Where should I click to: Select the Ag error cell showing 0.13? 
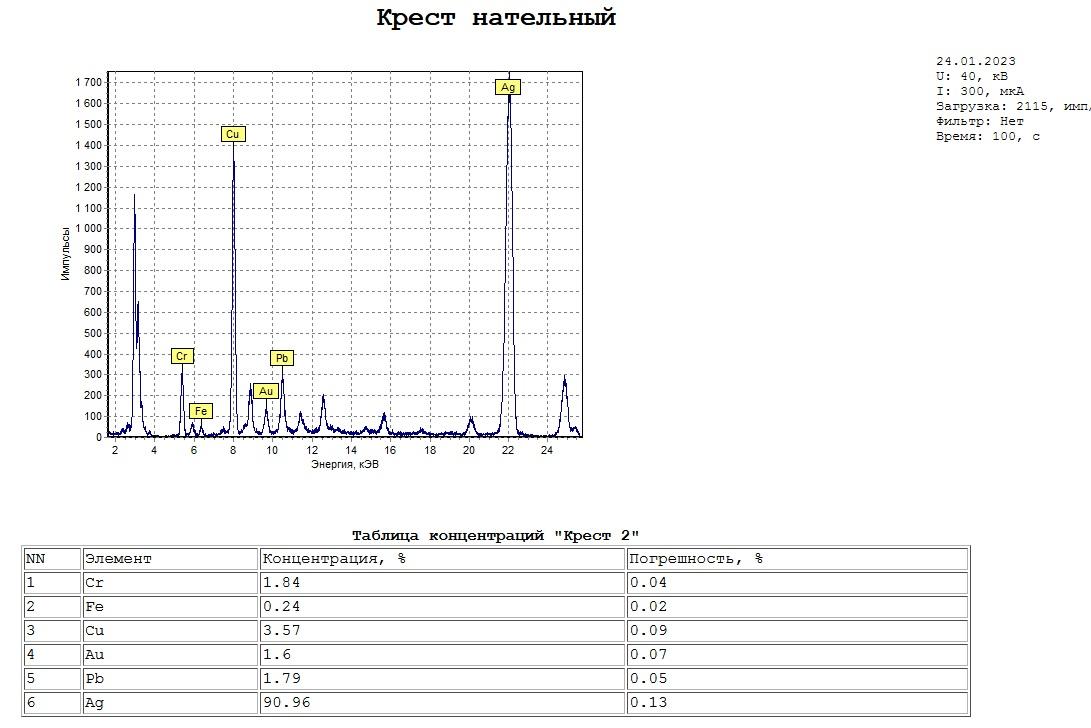(x=648, y=703)
